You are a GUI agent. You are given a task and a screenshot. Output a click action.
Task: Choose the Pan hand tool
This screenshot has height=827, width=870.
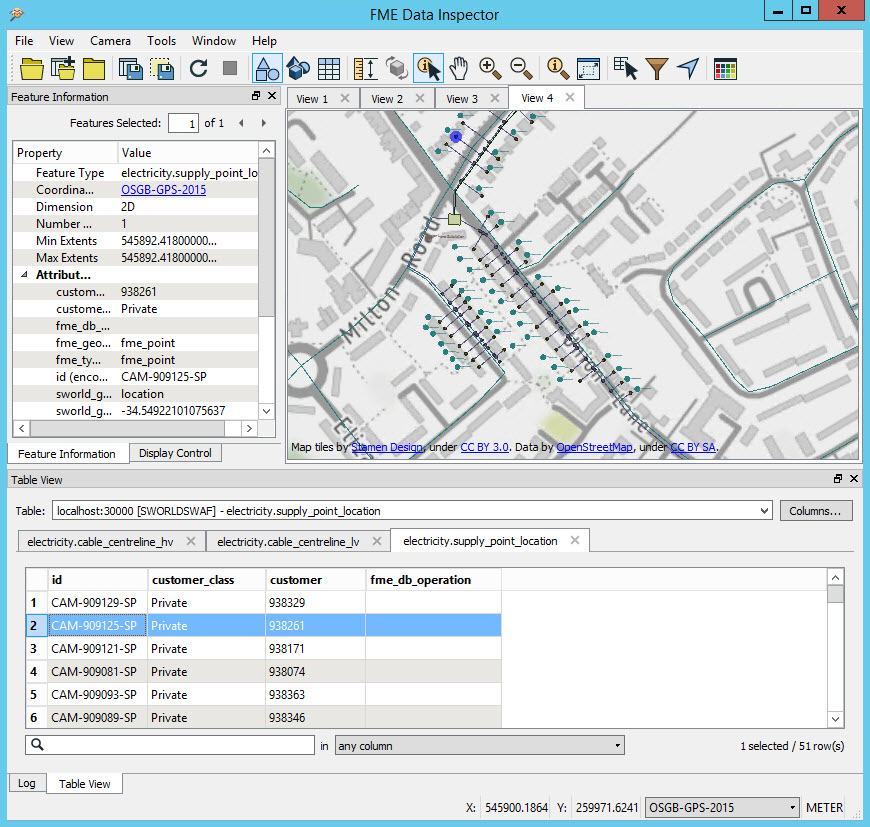tap(459, 69)
